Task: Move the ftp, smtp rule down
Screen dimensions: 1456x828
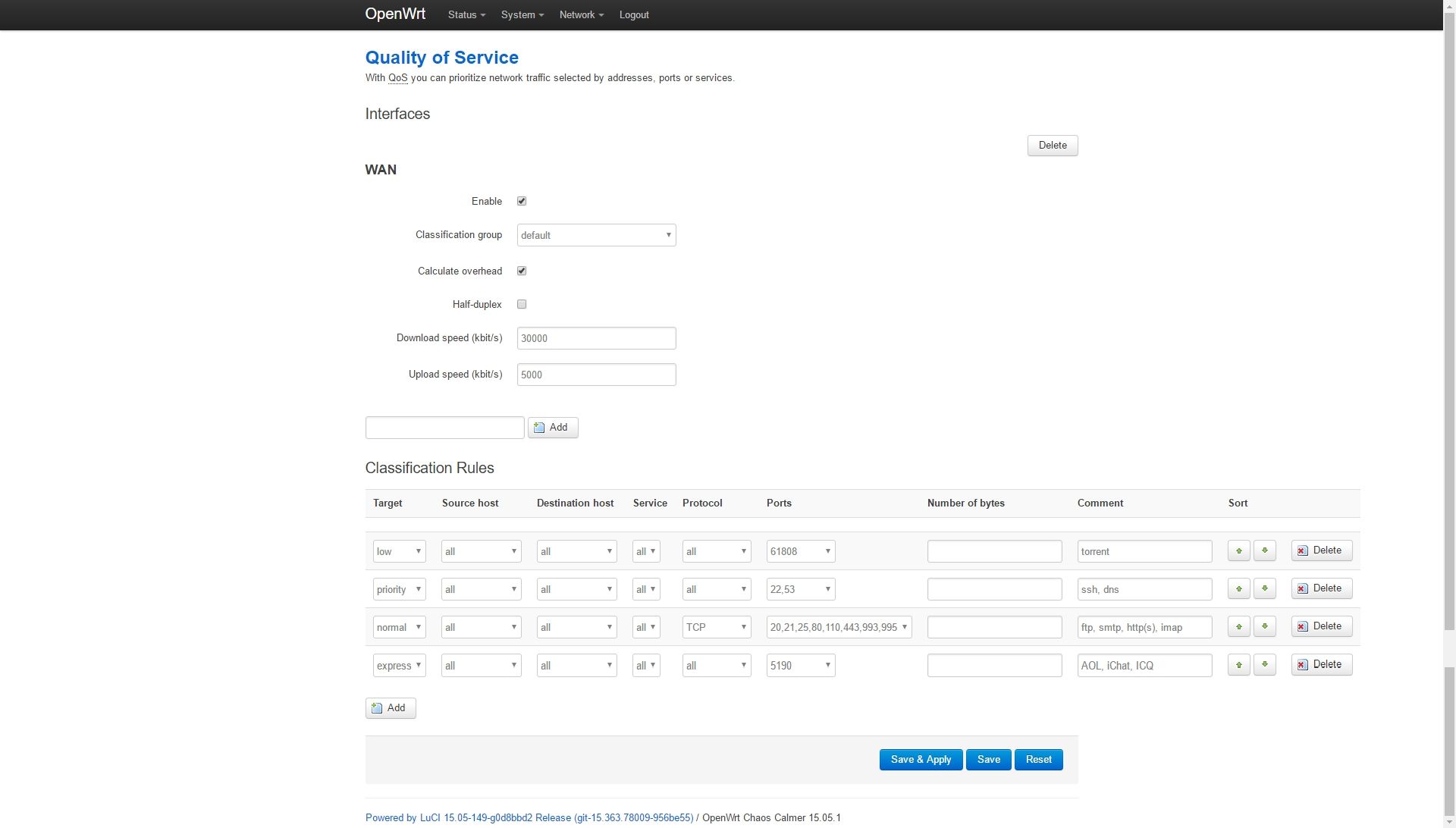Action: click(x=1264, y=626)
